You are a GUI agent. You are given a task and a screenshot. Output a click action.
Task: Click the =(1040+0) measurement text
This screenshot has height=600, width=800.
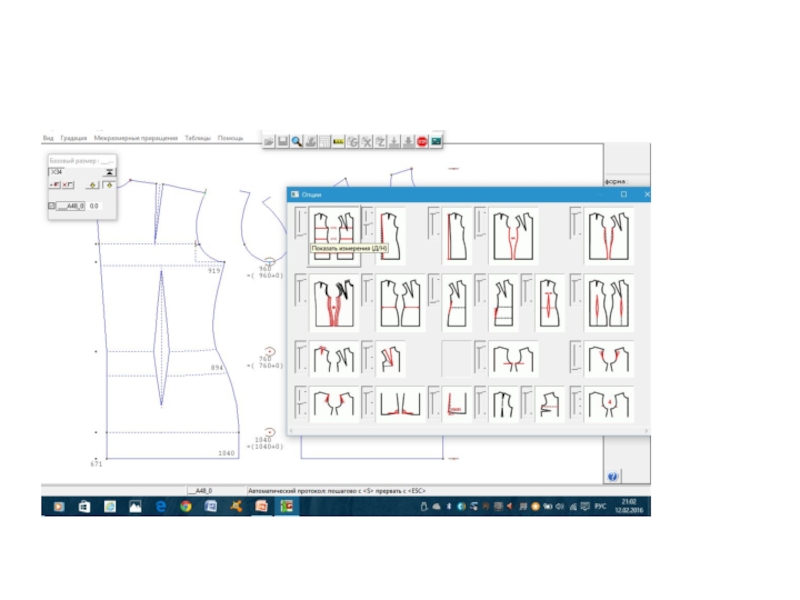pos(265,446)
